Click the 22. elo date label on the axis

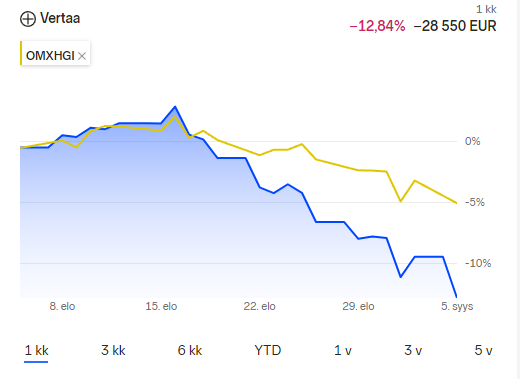(259, 306)
